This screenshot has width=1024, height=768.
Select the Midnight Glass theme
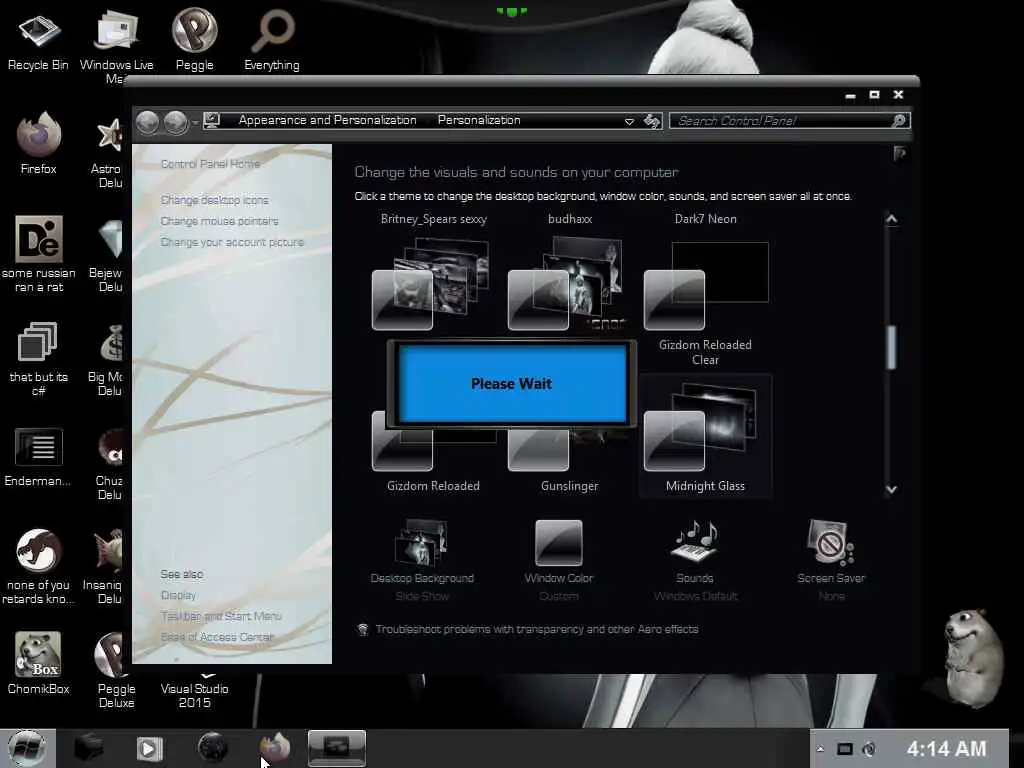click(x=705, y=436)
